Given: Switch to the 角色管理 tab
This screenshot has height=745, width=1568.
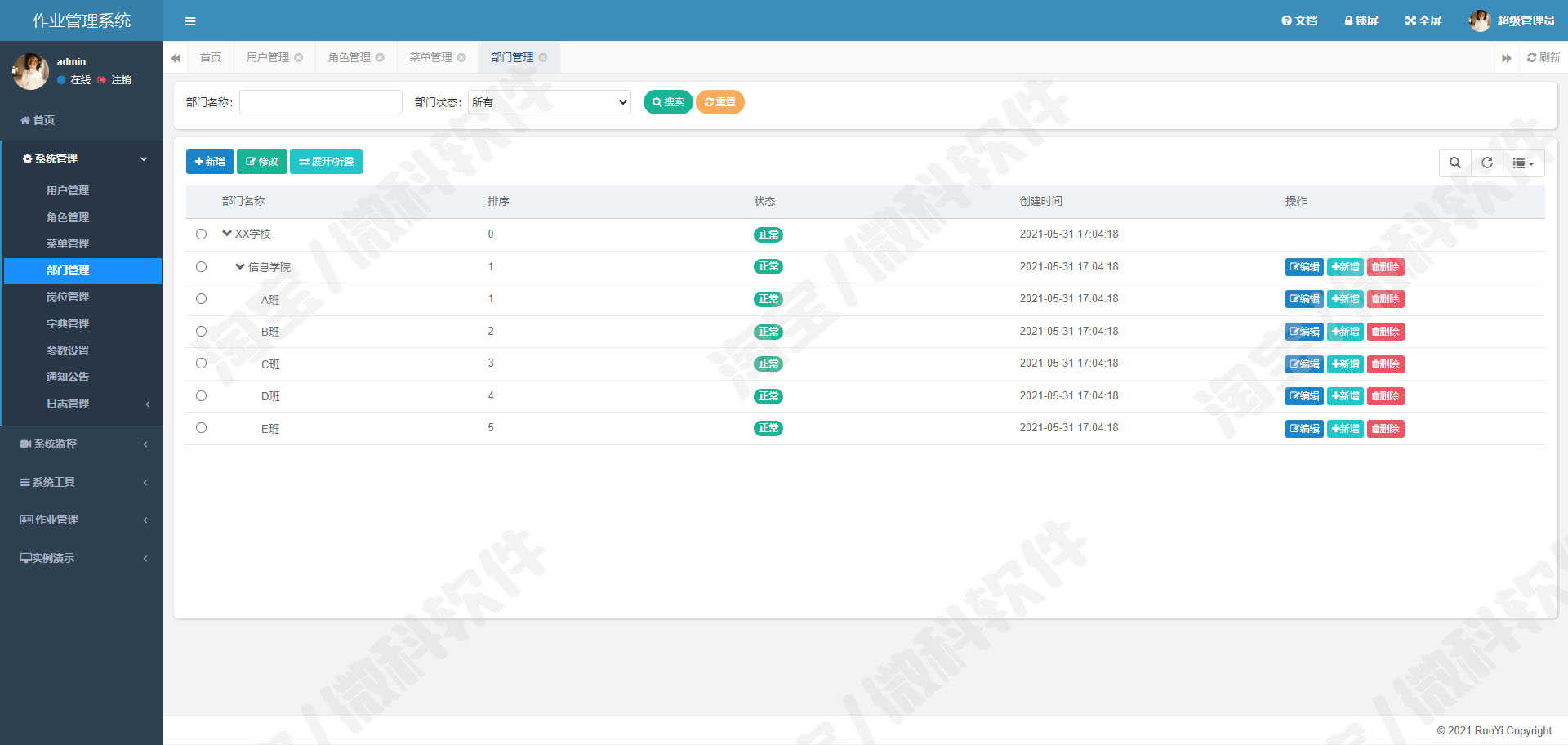Looking at the screenshot, I should [x=350, y=57].
